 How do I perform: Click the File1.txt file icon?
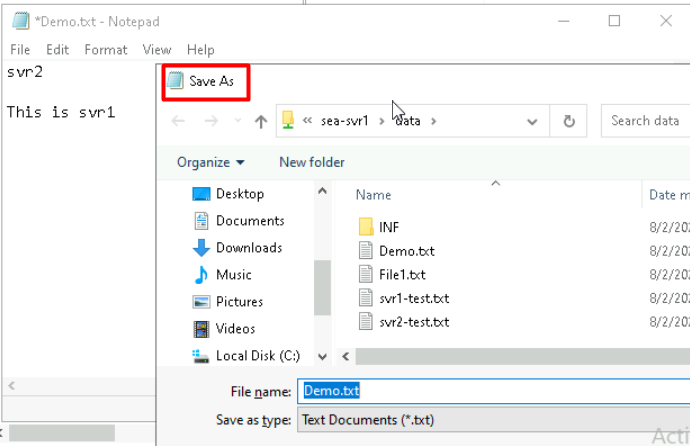[366, 274]
